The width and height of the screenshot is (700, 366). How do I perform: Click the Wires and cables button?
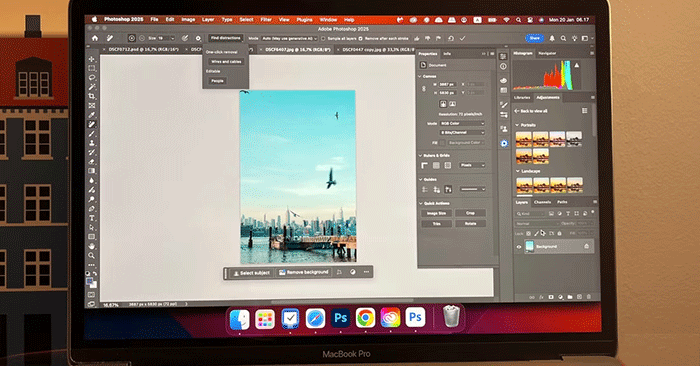point(226,62)
